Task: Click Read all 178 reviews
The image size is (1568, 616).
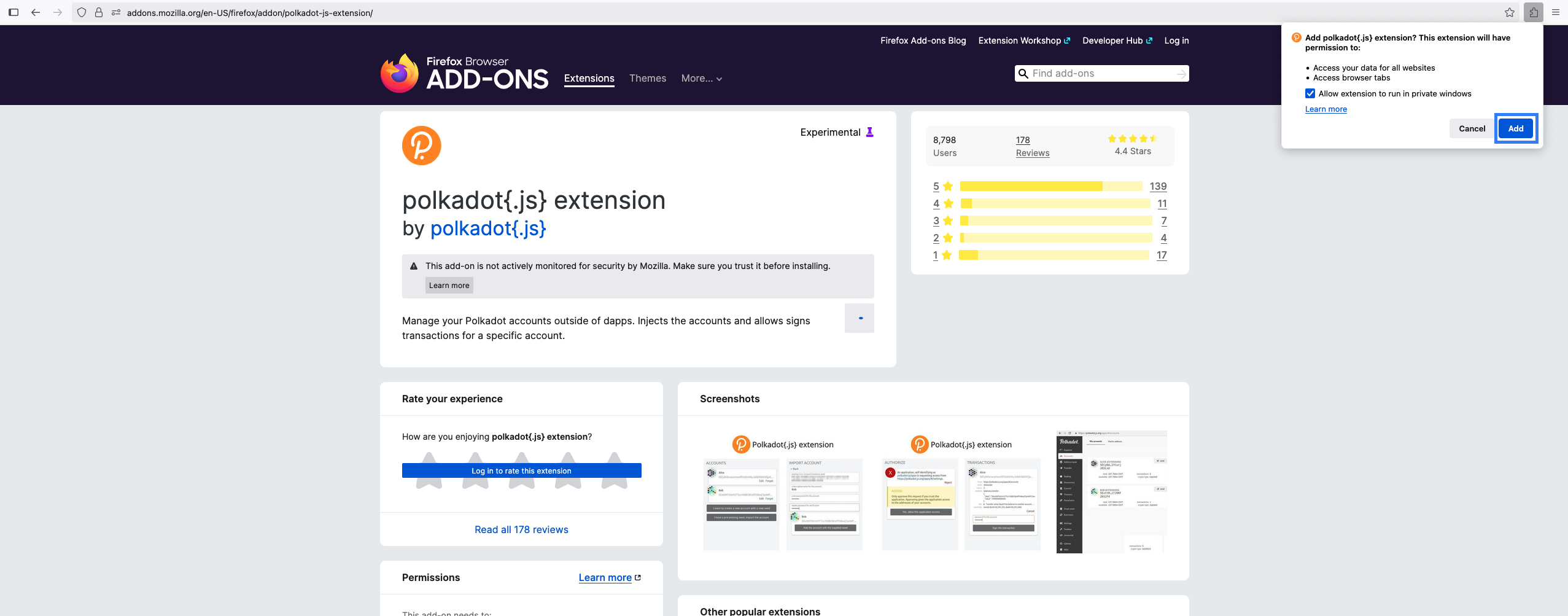Action: point(522,529)
